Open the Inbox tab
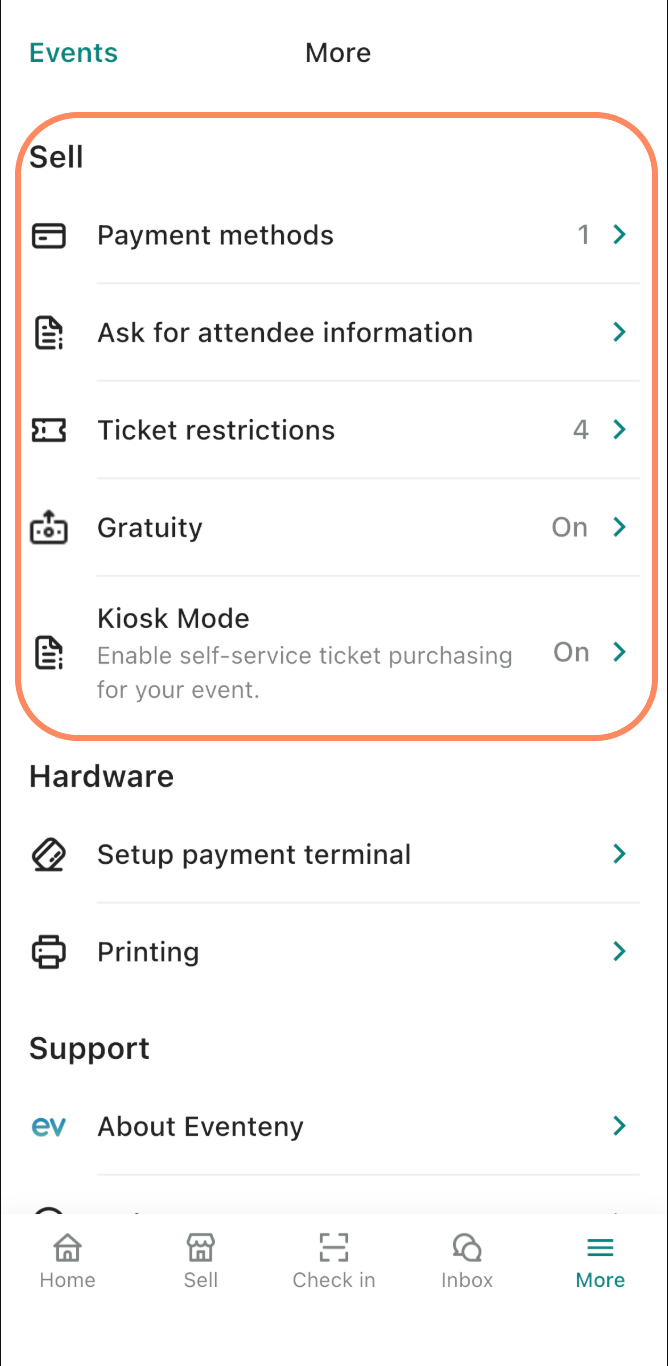 [467, 1261]
